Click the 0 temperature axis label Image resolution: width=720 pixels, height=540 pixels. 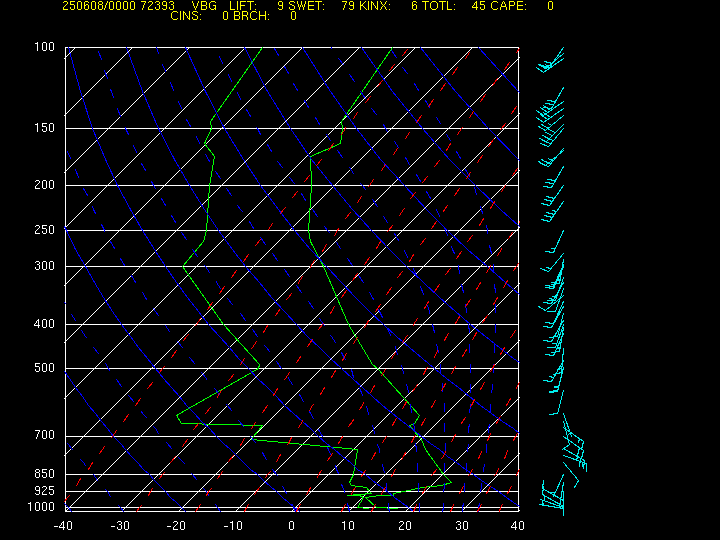click(292, 526)
